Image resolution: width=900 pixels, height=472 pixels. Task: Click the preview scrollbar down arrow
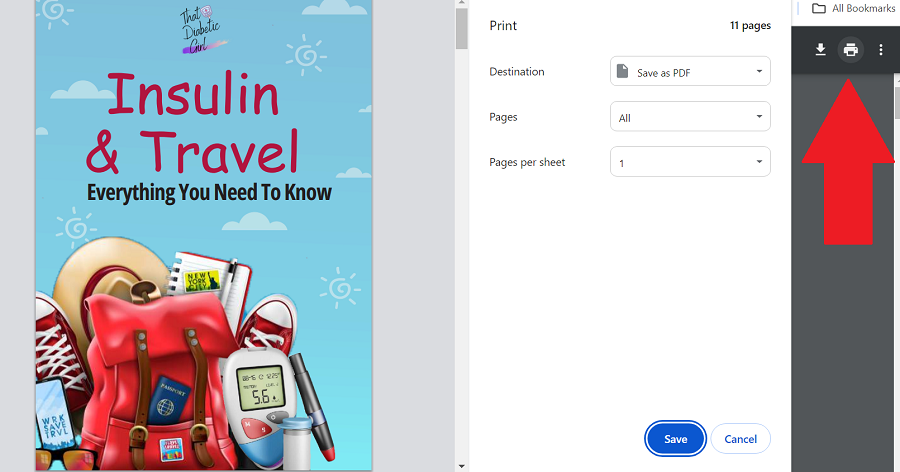[461, 466]
